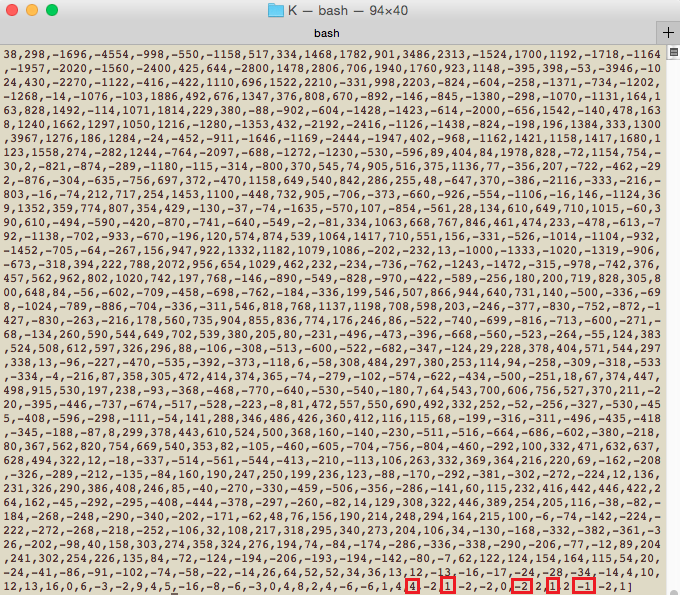Click the blue folder icon in title bar
This screenshot has width=680, height=595.
[x=276, y=10]
